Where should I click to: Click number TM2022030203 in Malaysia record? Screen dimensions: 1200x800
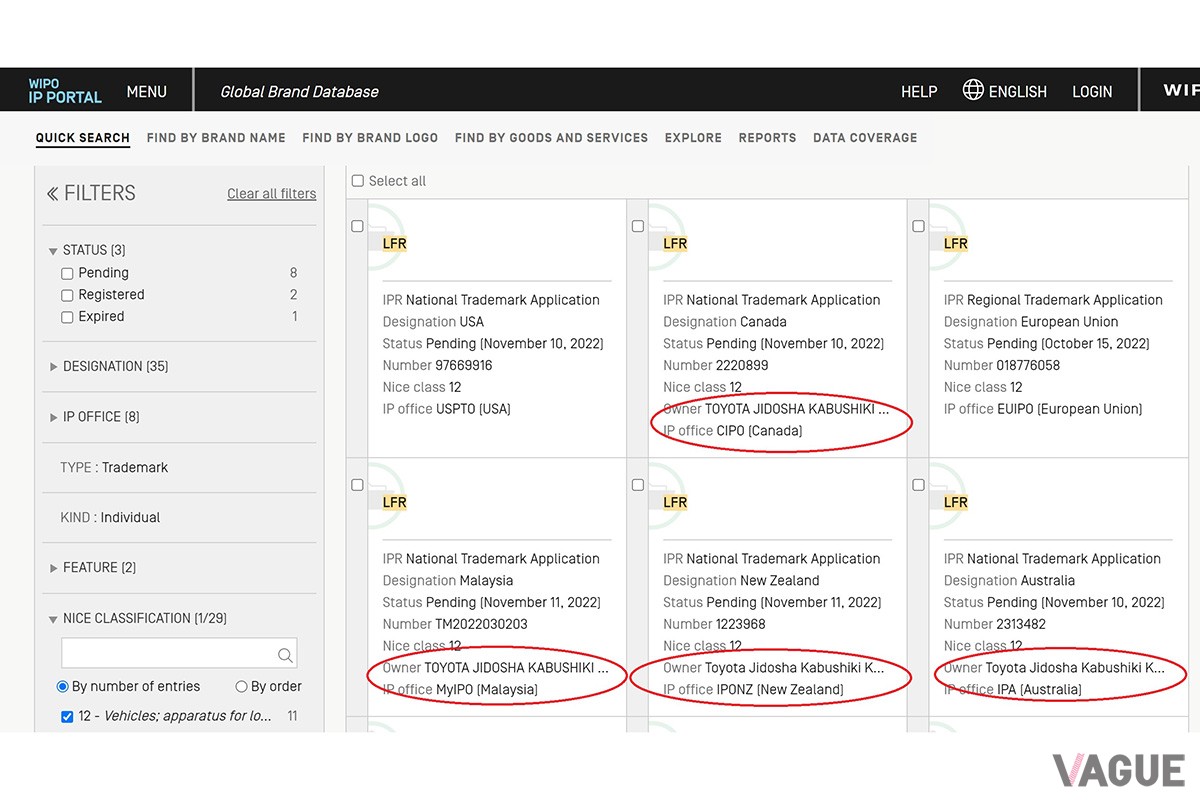pyautogui.click(x=482, y=624)
